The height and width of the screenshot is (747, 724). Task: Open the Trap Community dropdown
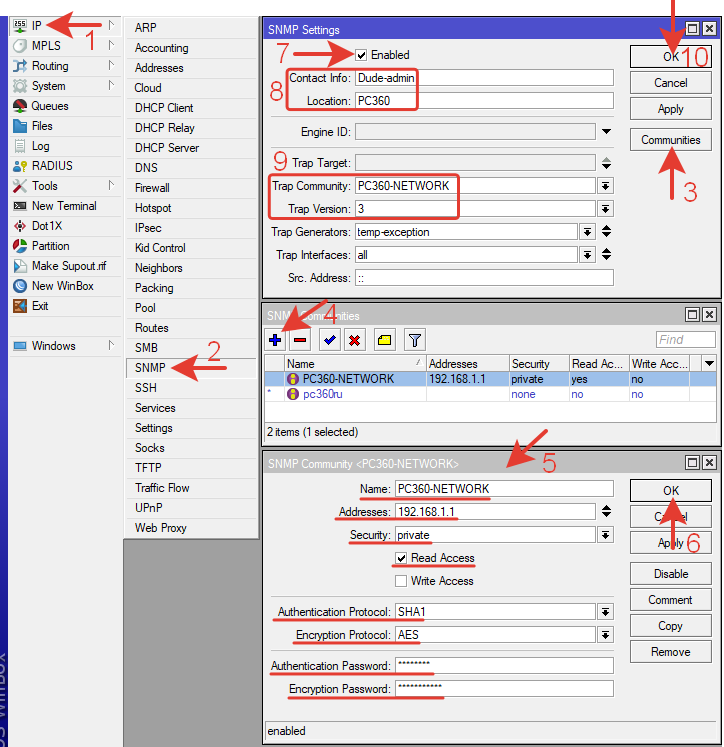[605, 186]
